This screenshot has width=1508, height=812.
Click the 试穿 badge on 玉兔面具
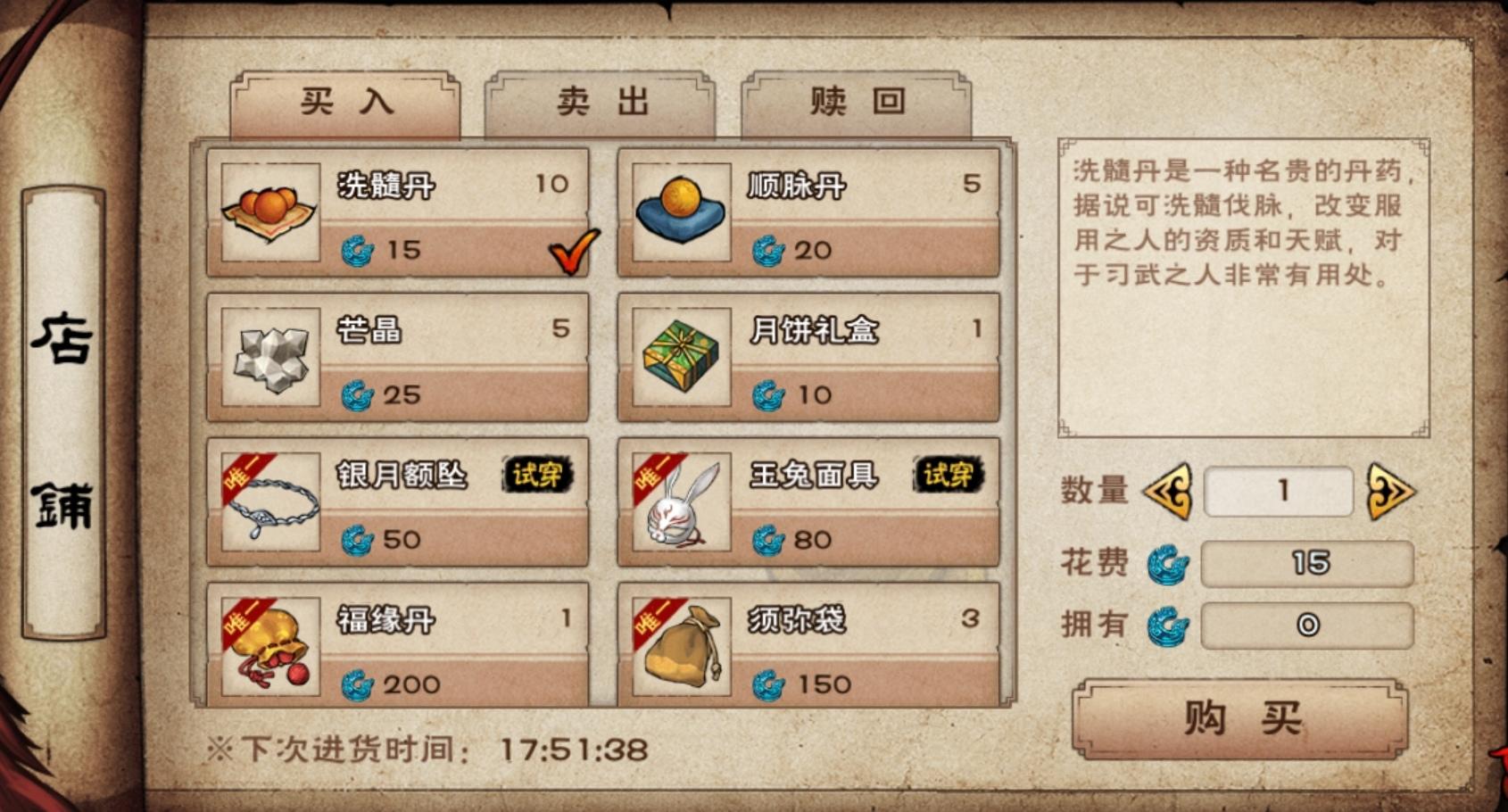948,475
